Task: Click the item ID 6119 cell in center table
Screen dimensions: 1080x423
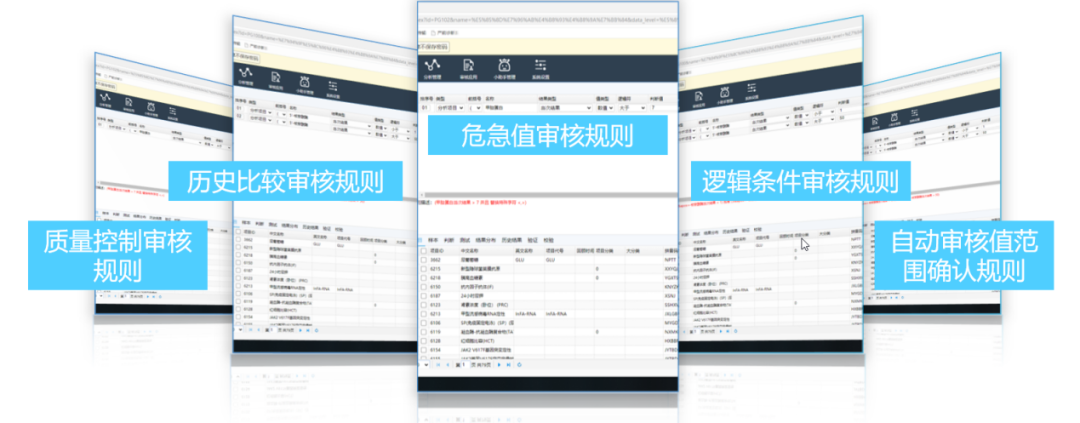Action: tap(435, 332)
